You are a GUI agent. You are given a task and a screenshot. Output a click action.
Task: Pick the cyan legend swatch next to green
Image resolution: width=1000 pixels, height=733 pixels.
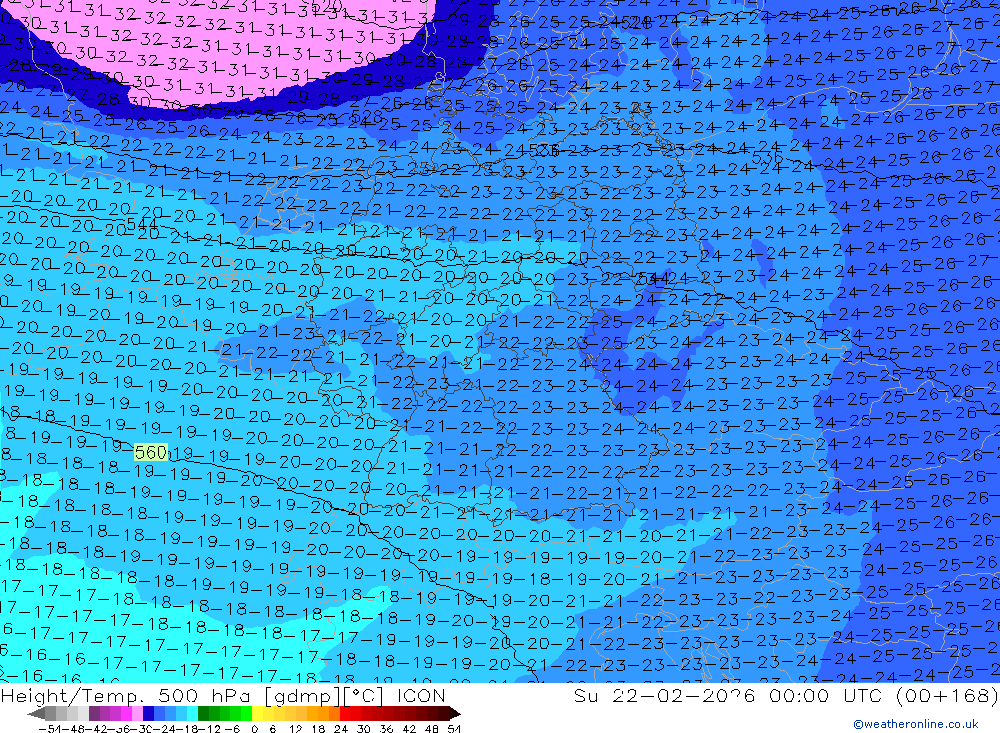coord(192,713)
